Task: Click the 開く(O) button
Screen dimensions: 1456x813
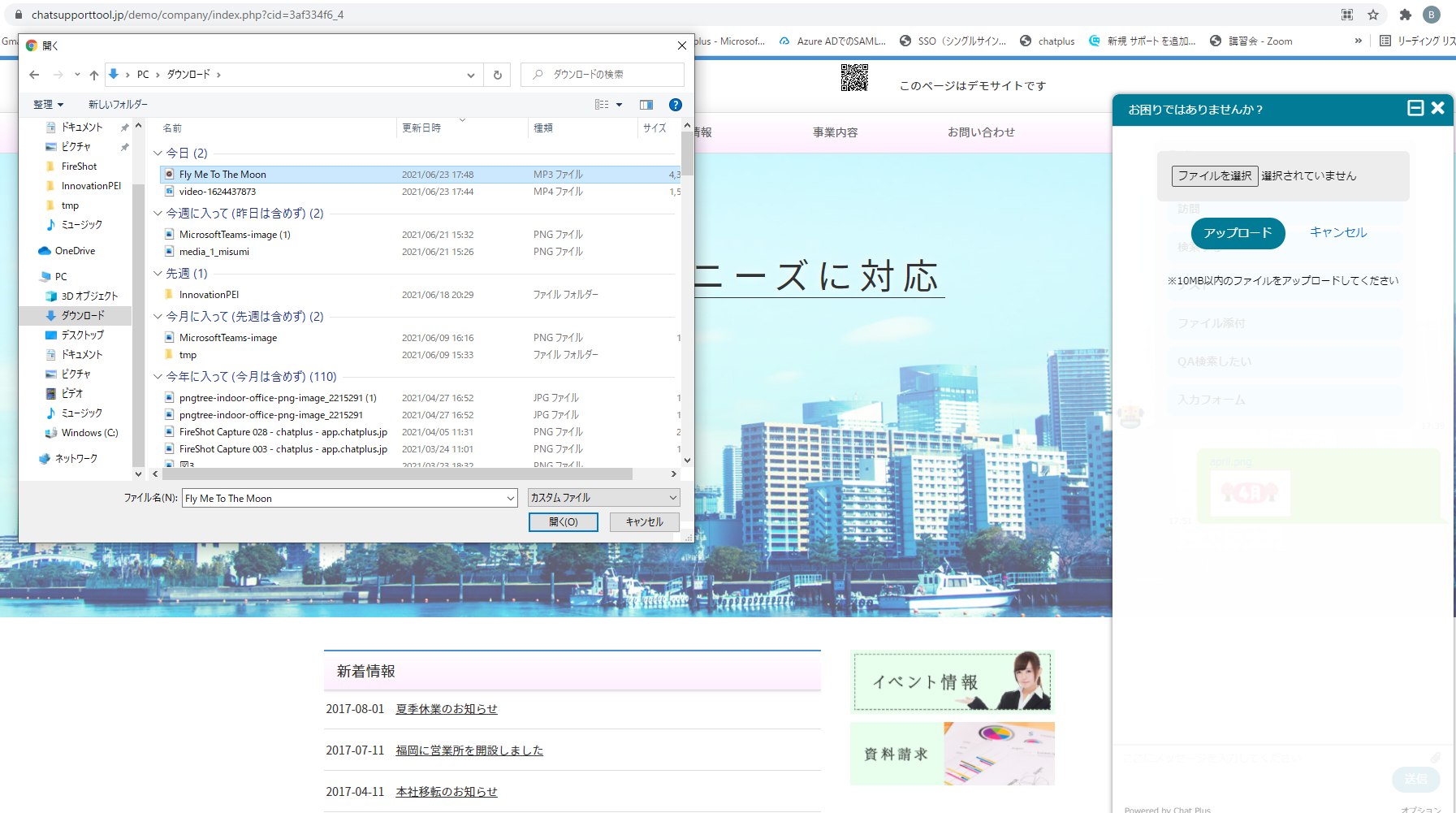Action: tap(563, 522)
